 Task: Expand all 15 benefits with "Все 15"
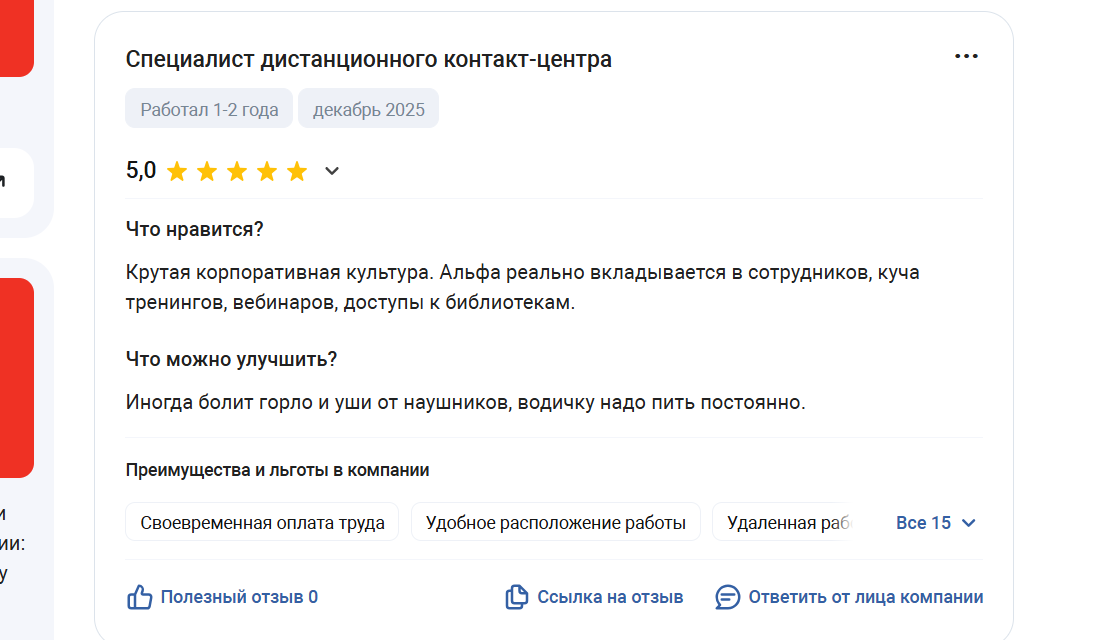[923, 522]
